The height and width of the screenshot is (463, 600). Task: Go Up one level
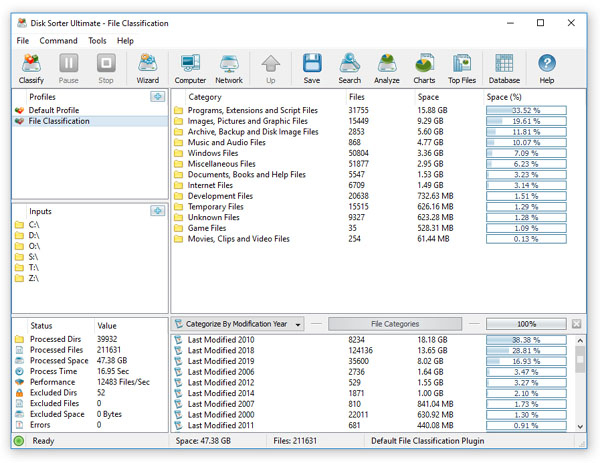(271, 68)
